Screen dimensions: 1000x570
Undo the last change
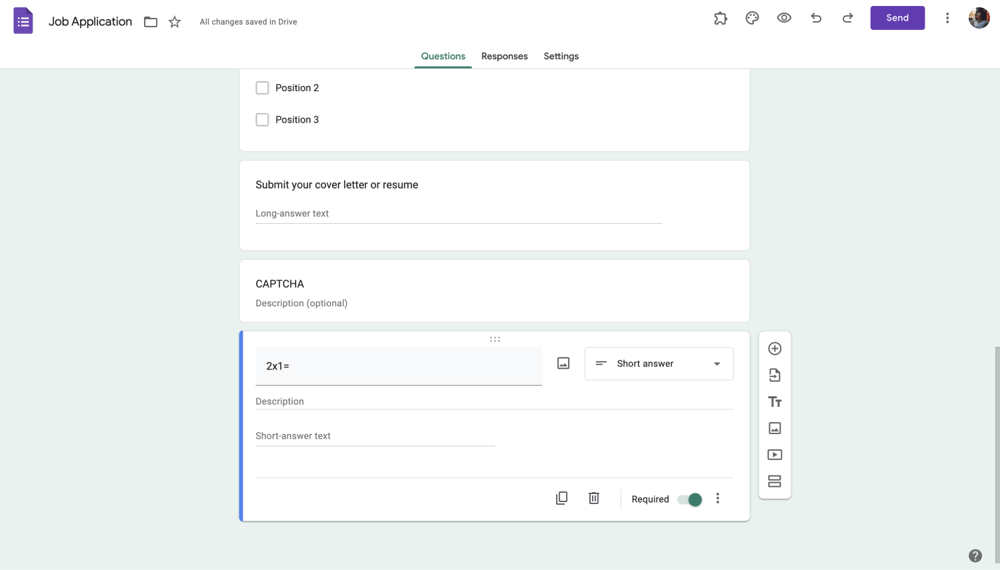(x=816, y=18)
